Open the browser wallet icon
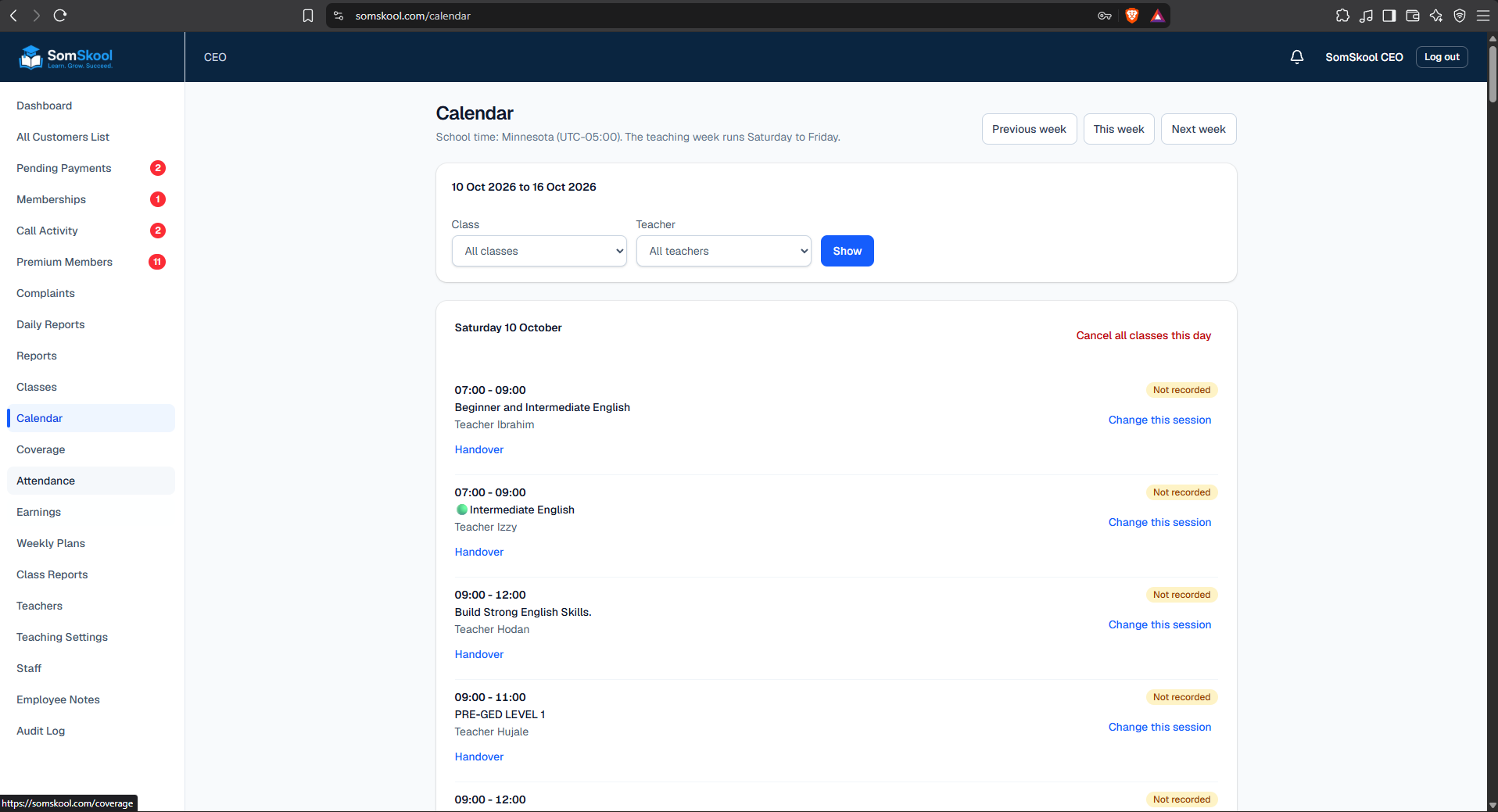The width and height of the screenshot is (1498, 812). 1413,16
